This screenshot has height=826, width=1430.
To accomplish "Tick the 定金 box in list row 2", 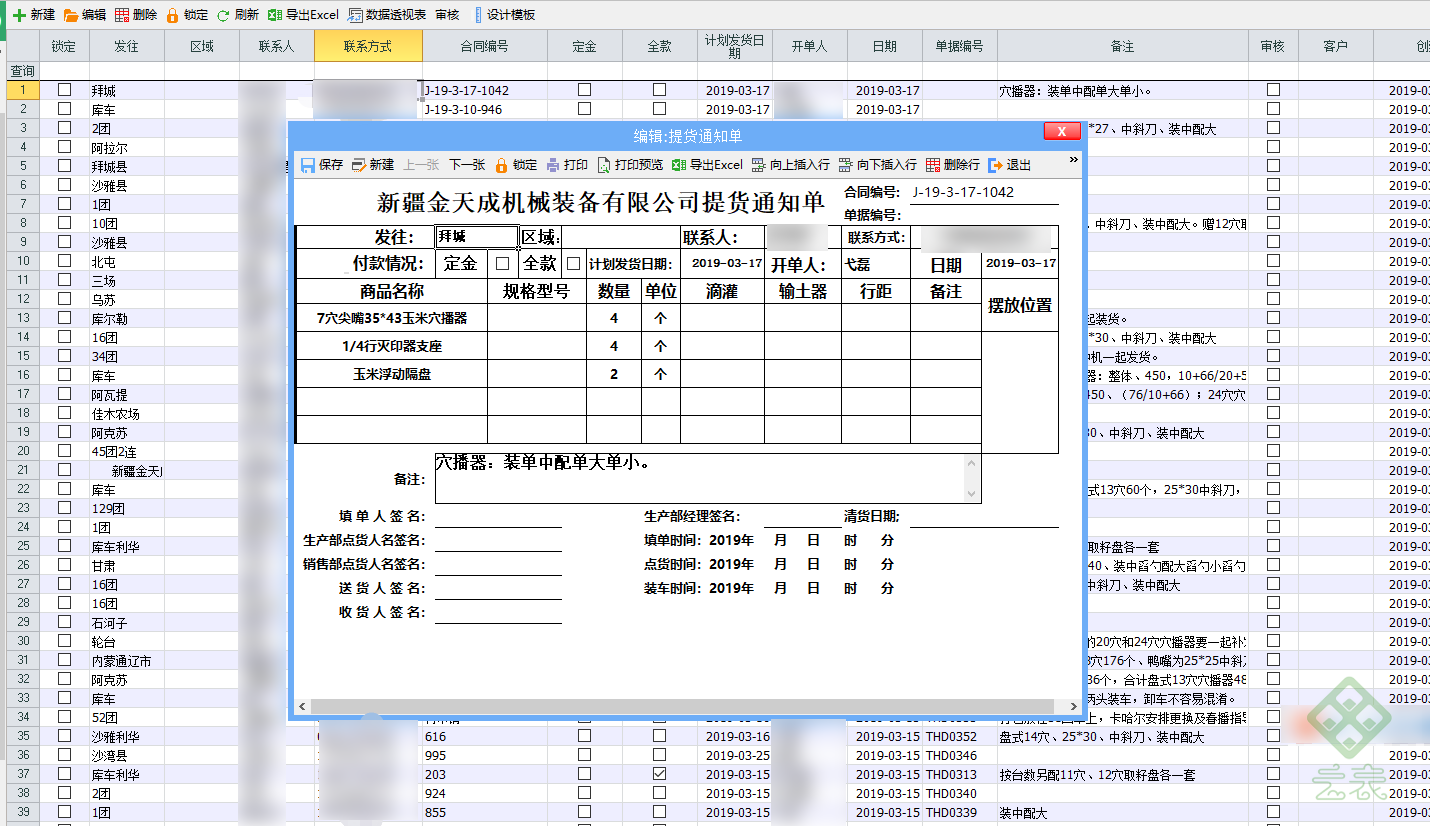I will pos(584,109).
